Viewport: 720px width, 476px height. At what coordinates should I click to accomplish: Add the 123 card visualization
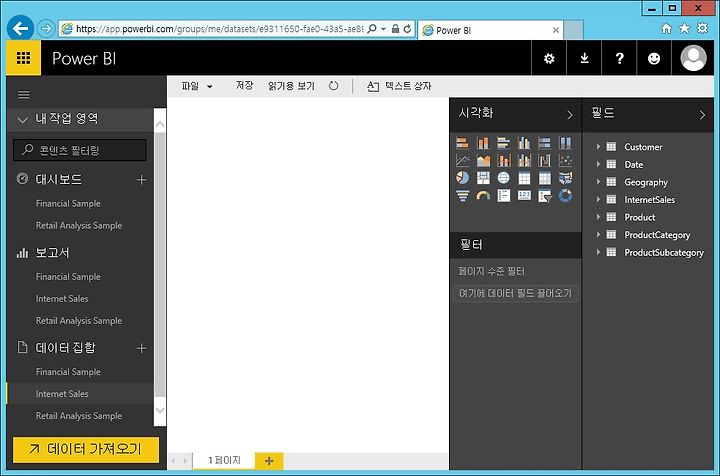pos(524,196)
